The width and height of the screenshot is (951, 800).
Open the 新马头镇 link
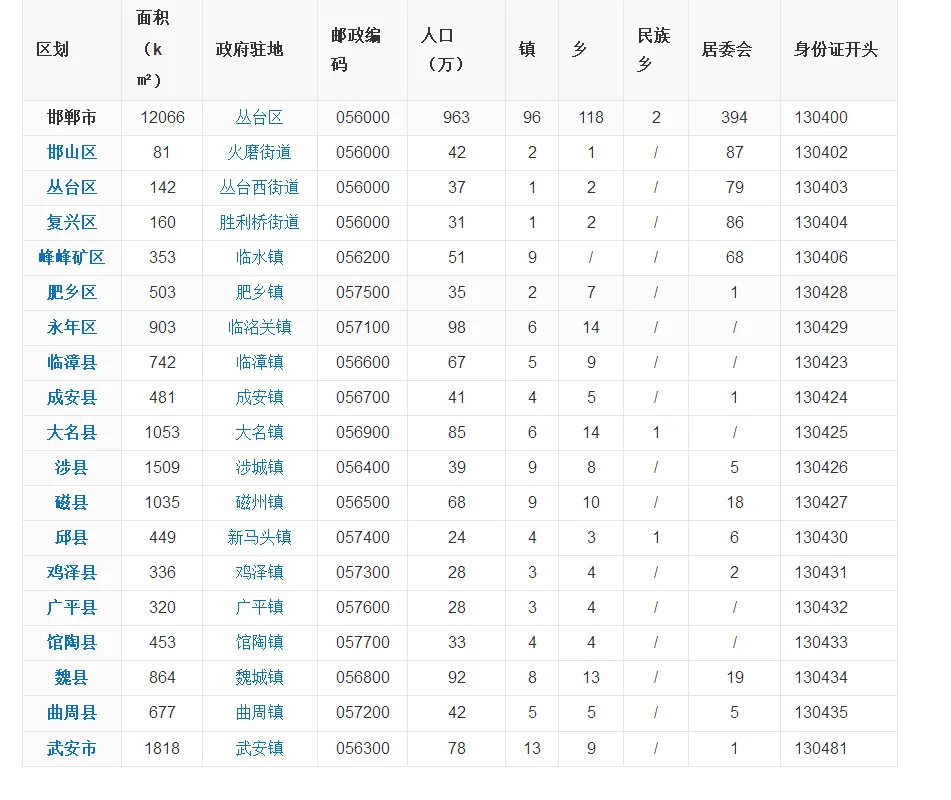point(259,537)
